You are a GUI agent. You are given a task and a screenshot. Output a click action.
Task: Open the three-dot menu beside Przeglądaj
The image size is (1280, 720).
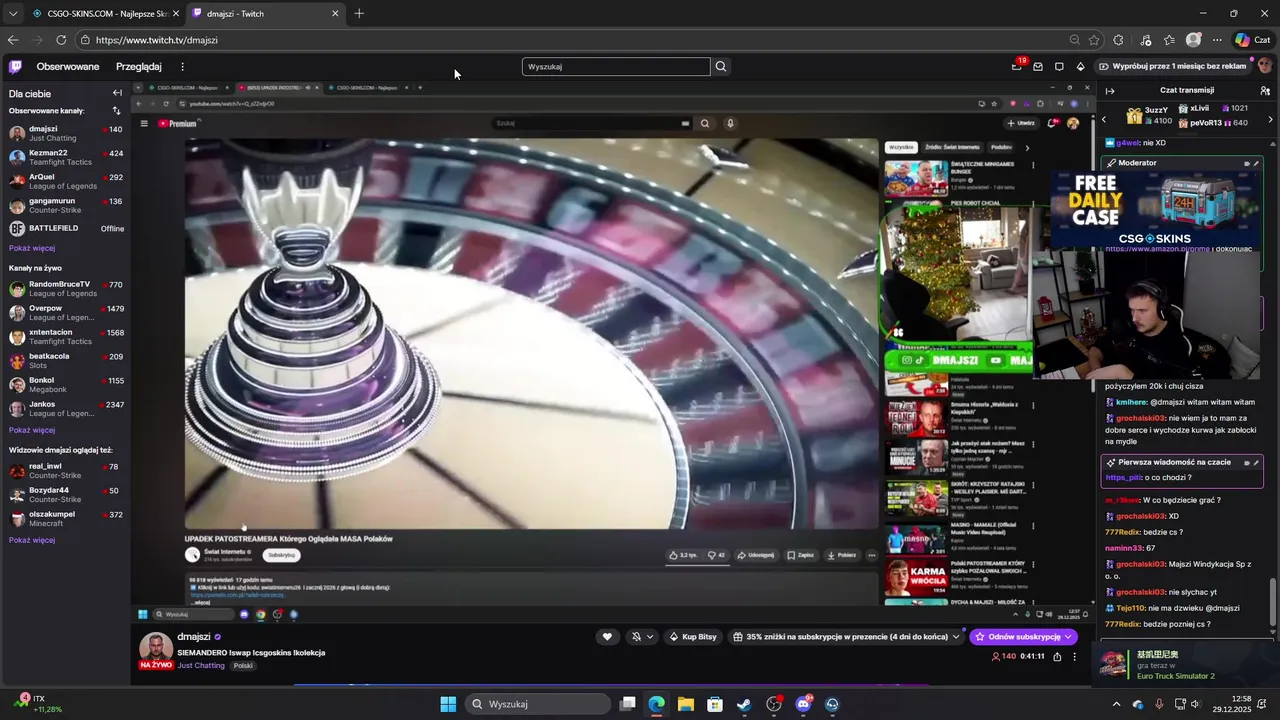pyautogui.click(x=182, y=67)
